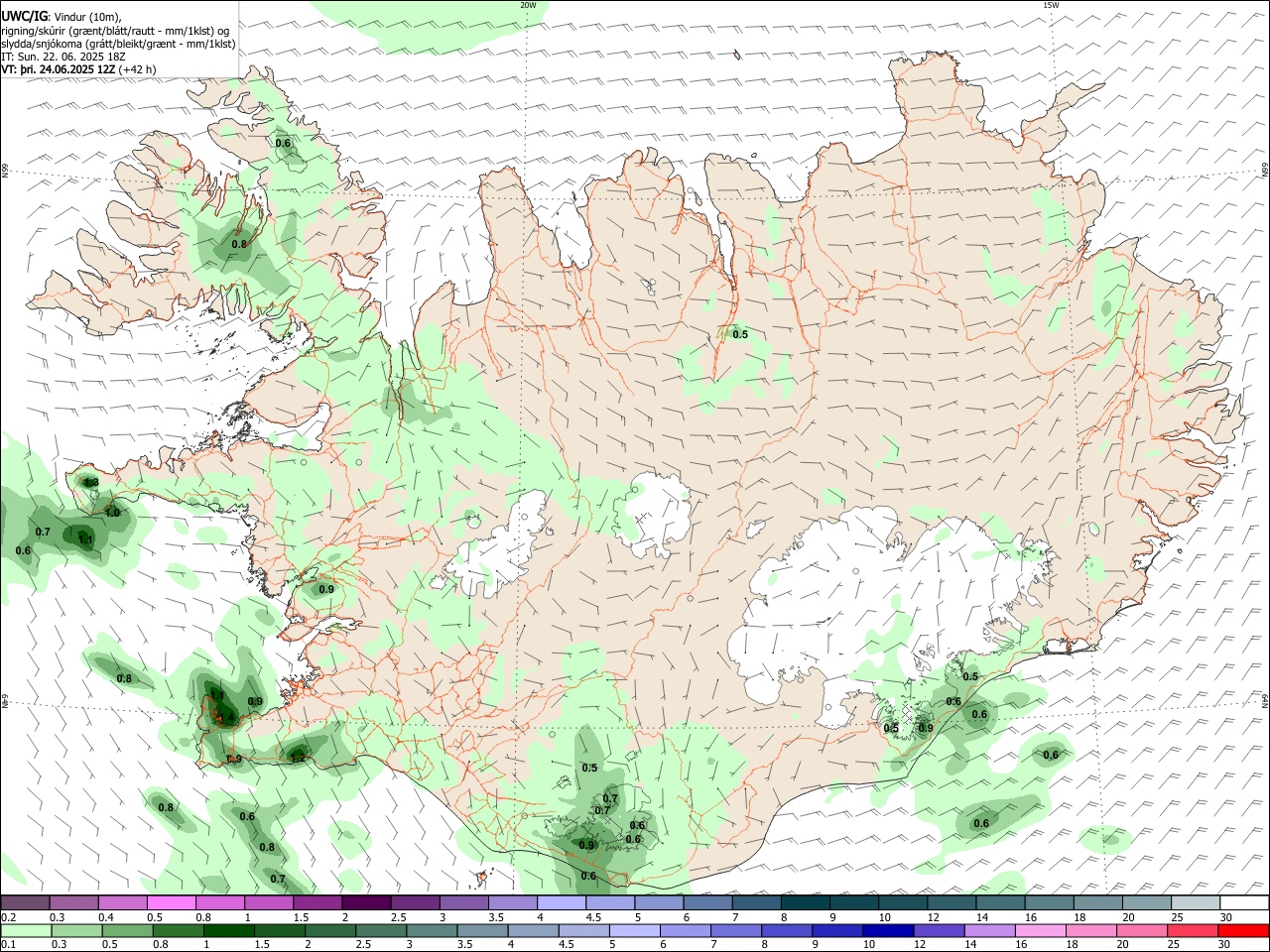Click the 'IT: Sun. 22. 06. 2025 18Z' line
The image size is (1270, 952).
[x=63, y=57]
